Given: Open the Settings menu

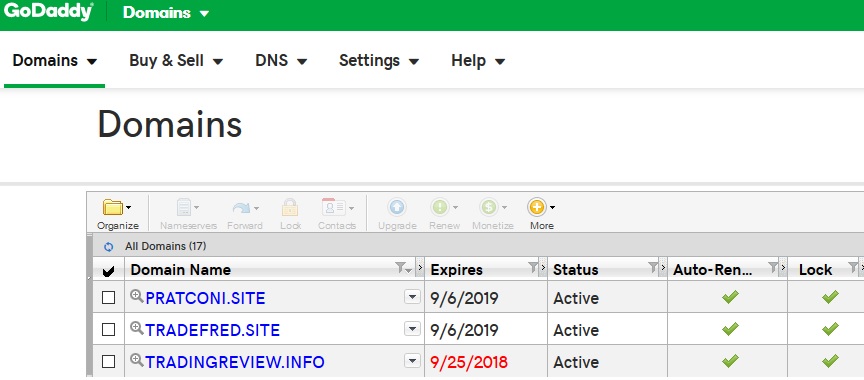Looking at the screenshot, I should pyautogui.click(x=379, y=60).
